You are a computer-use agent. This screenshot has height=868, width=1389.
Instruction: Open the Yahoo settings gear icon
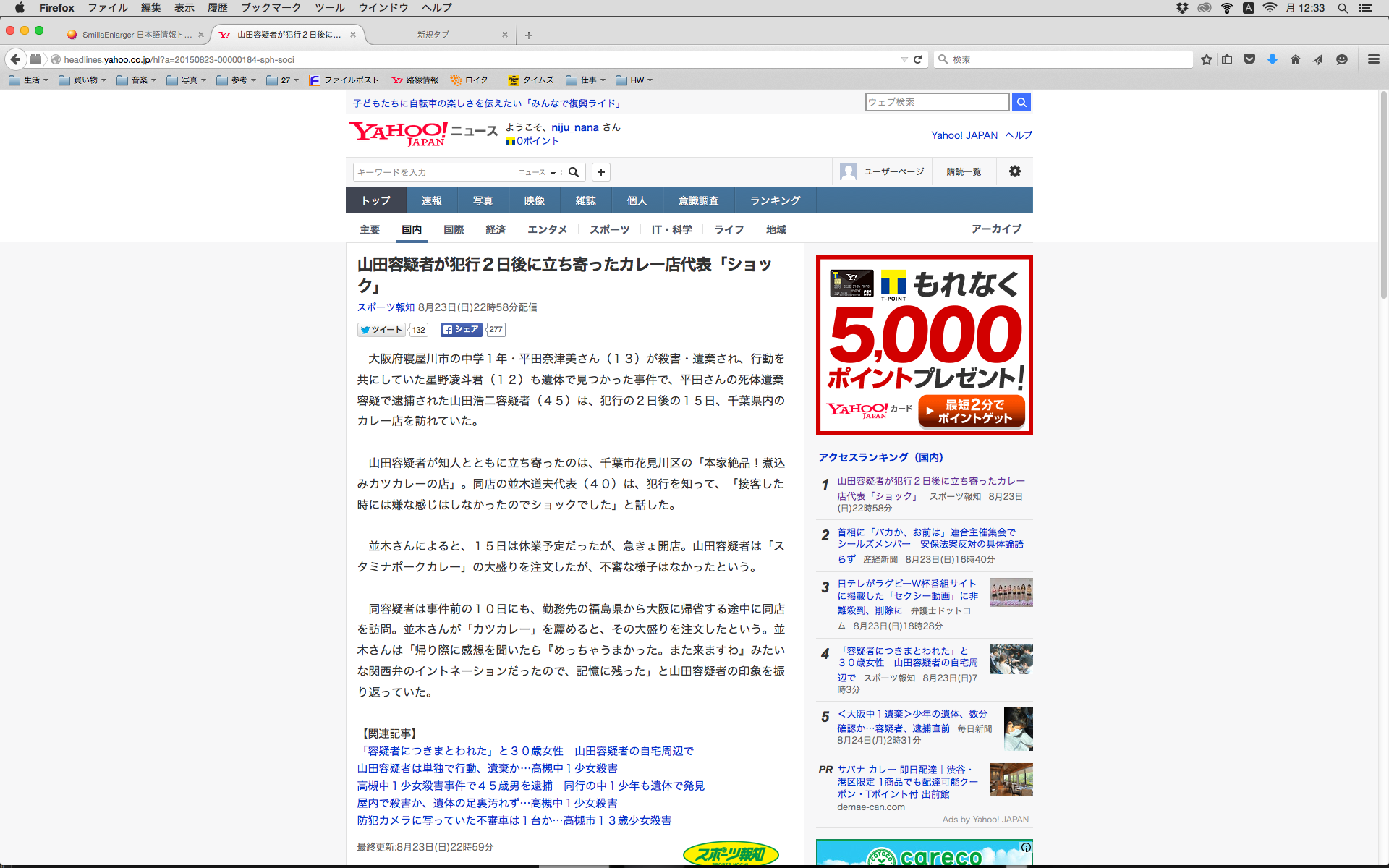coord(1015,171)
